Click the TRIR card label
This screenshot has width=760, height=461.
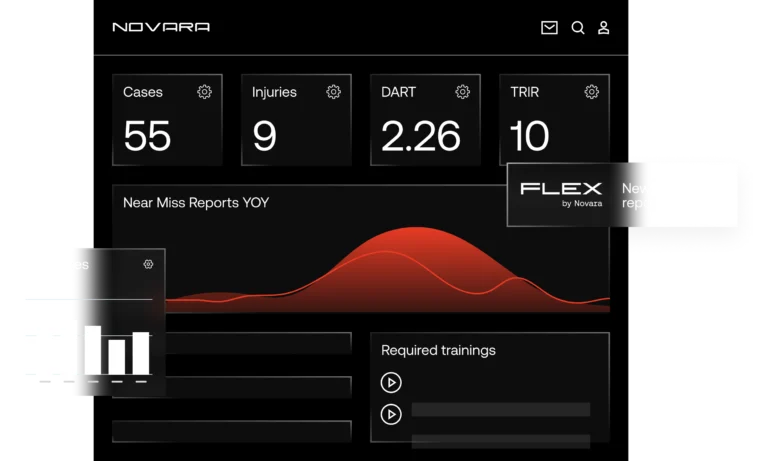coord(524,92)
